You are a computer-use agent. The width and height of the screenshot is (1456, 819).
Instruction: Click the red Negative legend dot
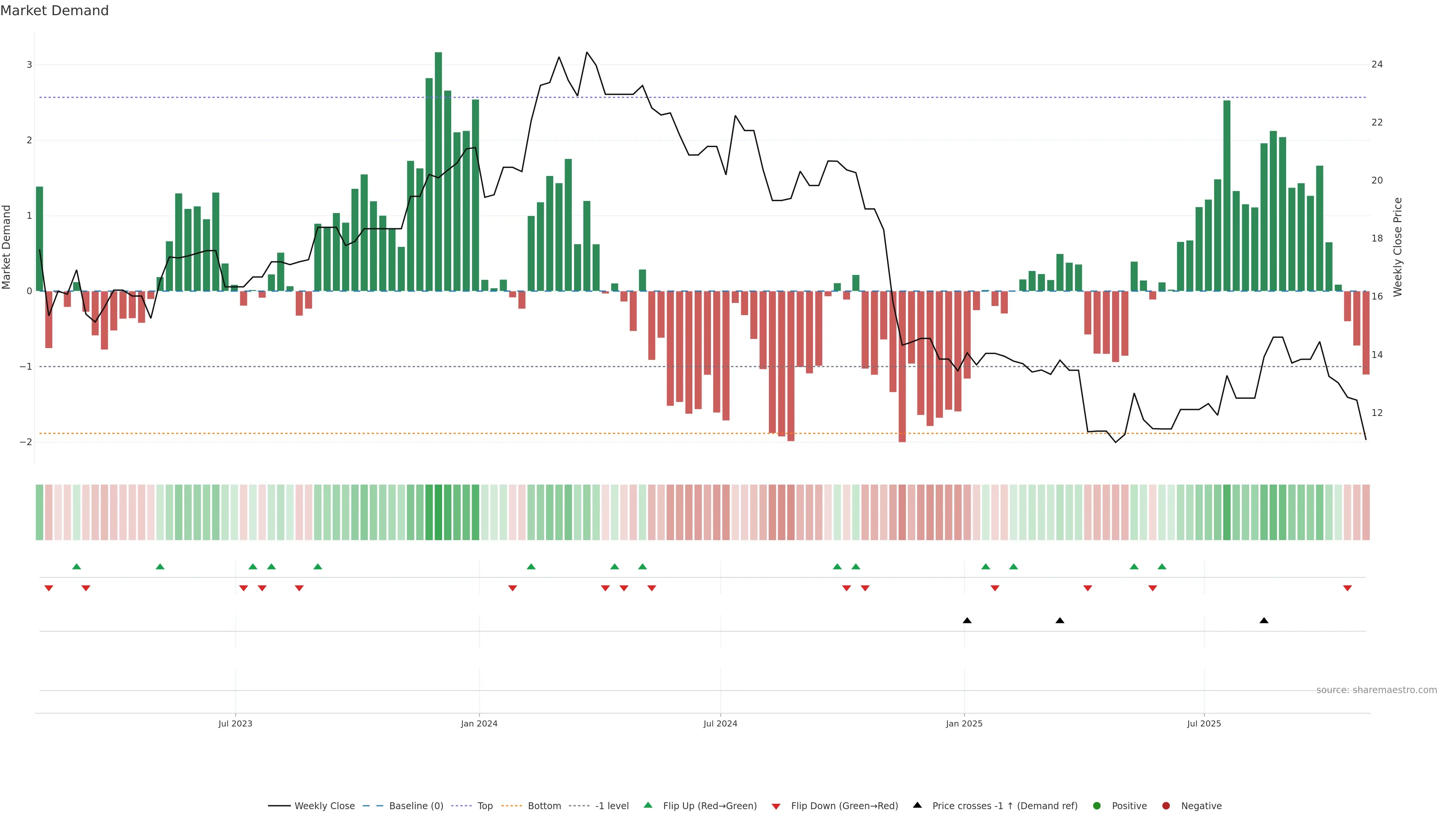point(1166,805)
